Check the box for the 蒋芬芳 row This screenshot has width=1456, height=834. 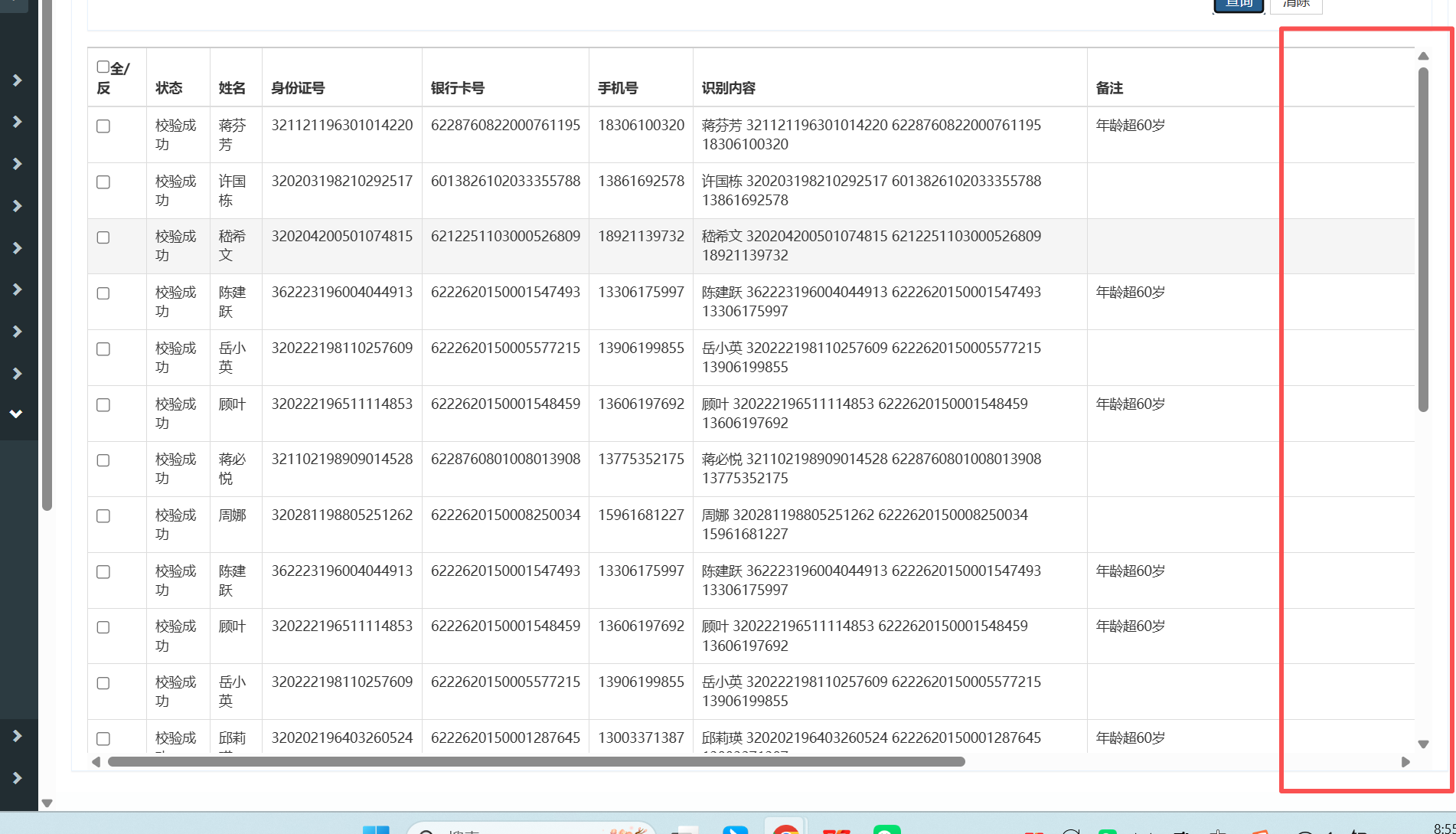click(103, 126)
